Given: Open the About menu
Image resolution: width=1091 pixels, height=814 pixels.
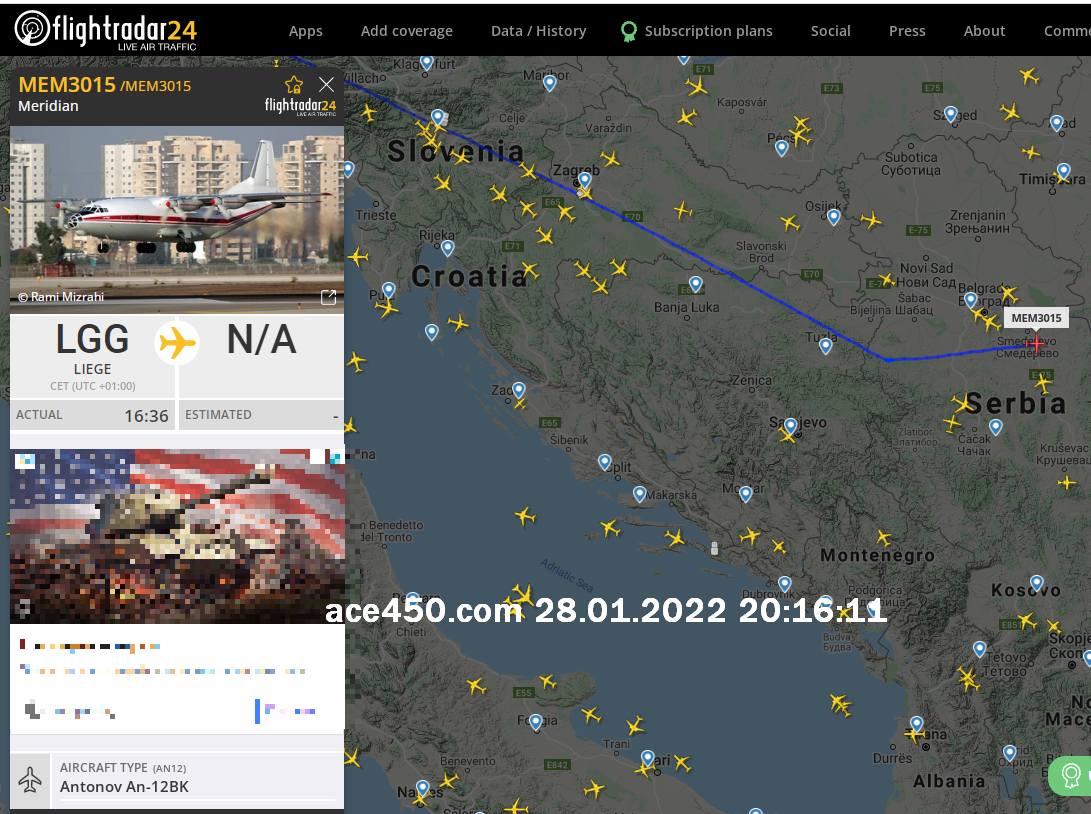Looking at the screenshot, I should (x=984, y=31).
